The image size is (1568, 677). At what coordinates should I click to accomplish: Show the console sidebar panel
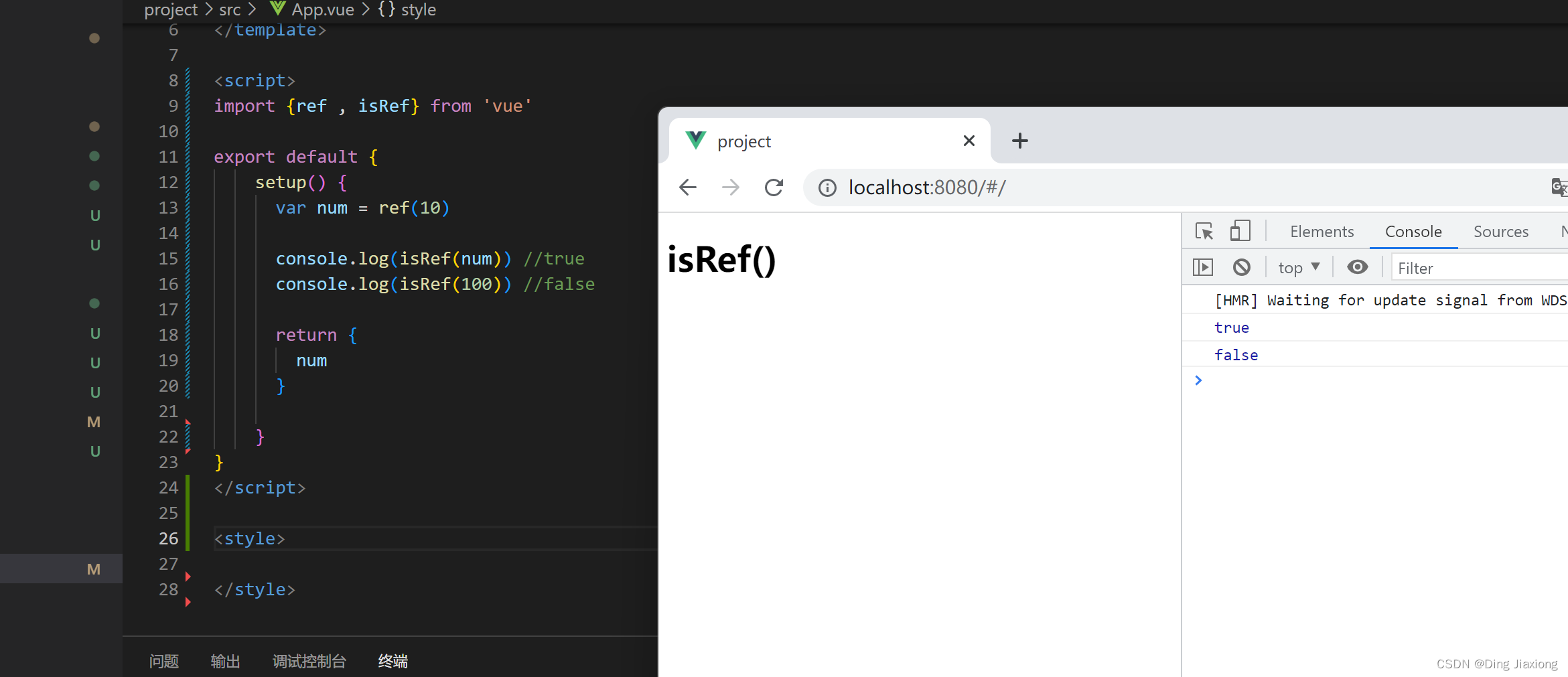tap(1203, 268)
